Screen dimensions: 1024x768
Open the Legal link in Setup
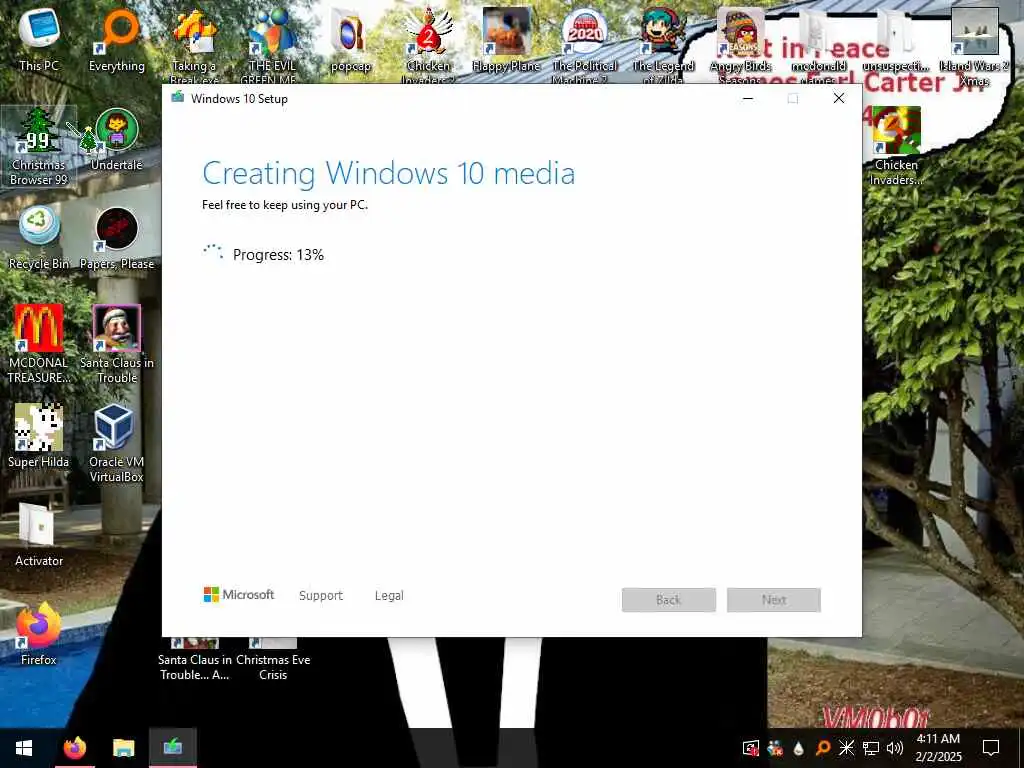[389, 596]
